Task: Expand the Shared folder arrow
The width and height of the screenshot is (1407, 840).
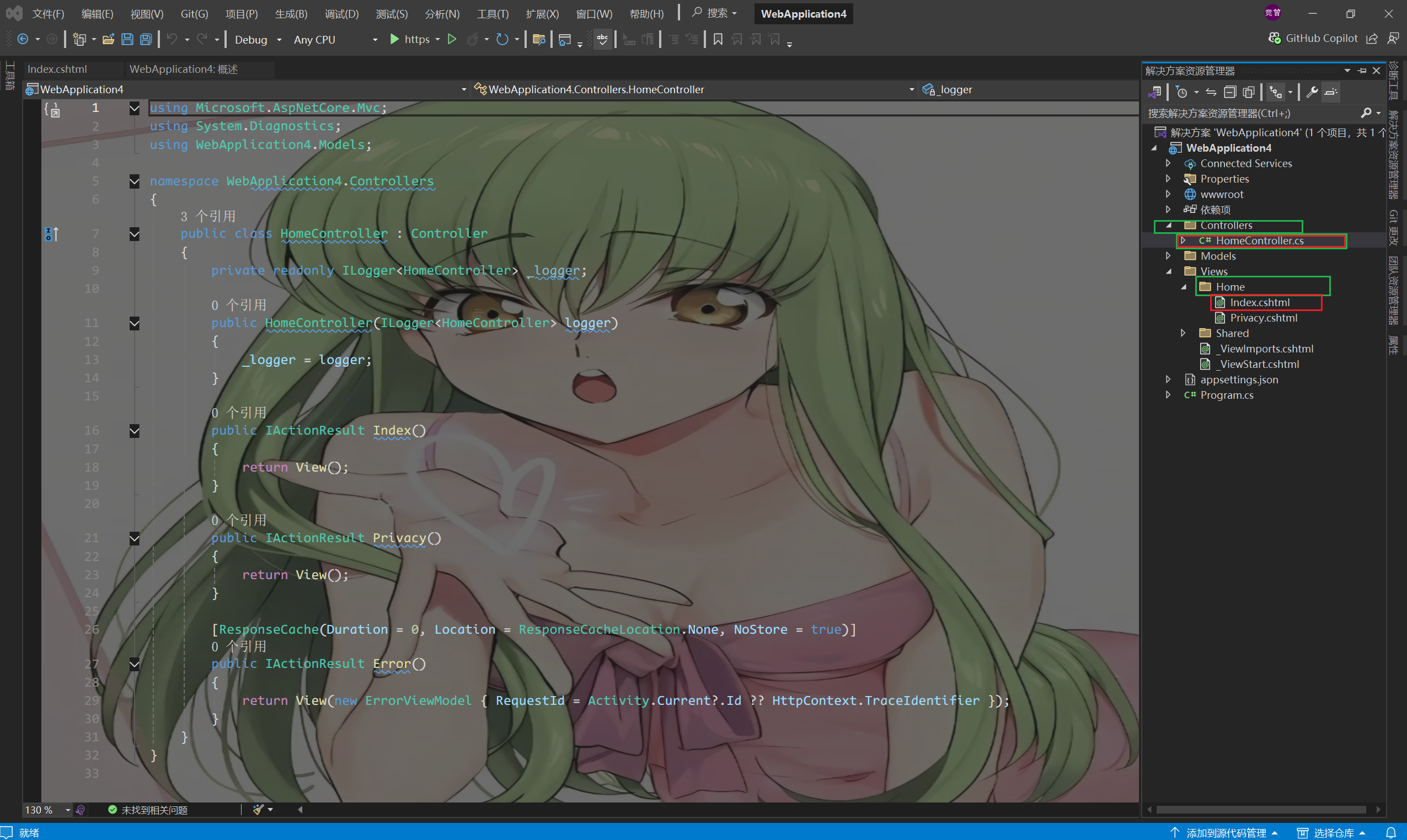Action: 1184,333
